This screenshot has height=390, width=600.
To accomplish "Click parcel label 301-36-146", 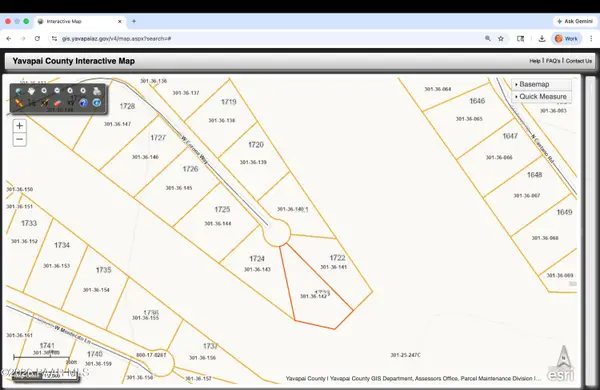I will click(x=145, y=157).
